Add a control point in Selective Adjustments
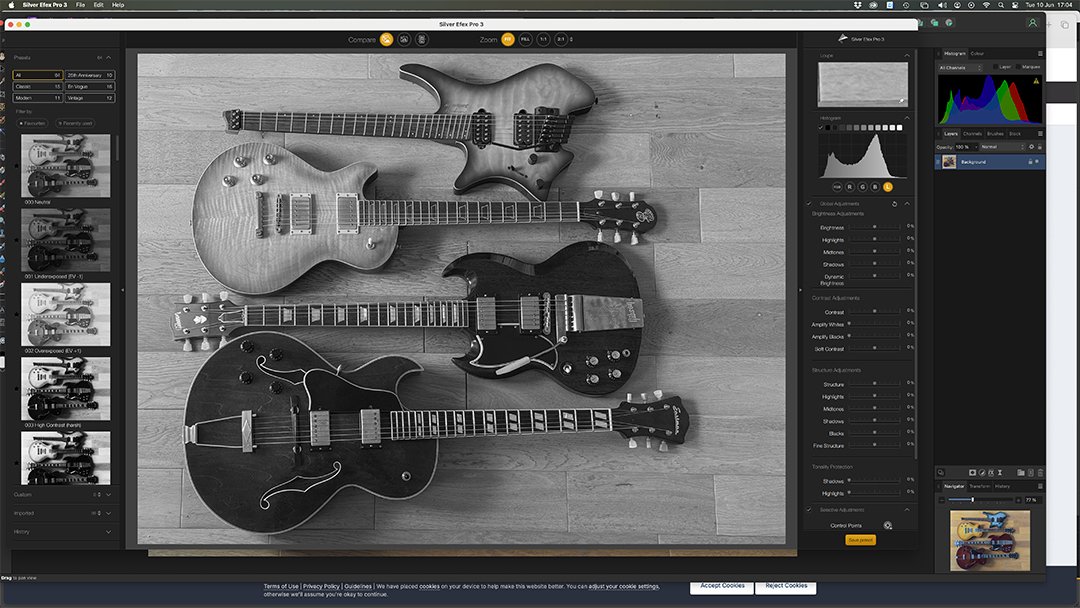Viewport: 1080px width, 608px height. tap(888, 525)
